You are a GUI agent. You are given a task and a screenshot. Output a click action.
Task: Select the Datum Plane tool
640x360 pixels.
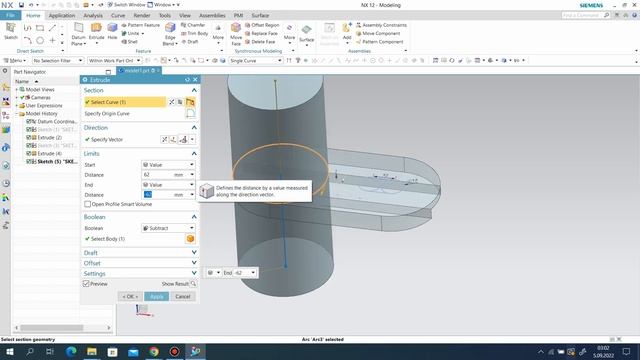pyautogui.click(x=78, y=34)
